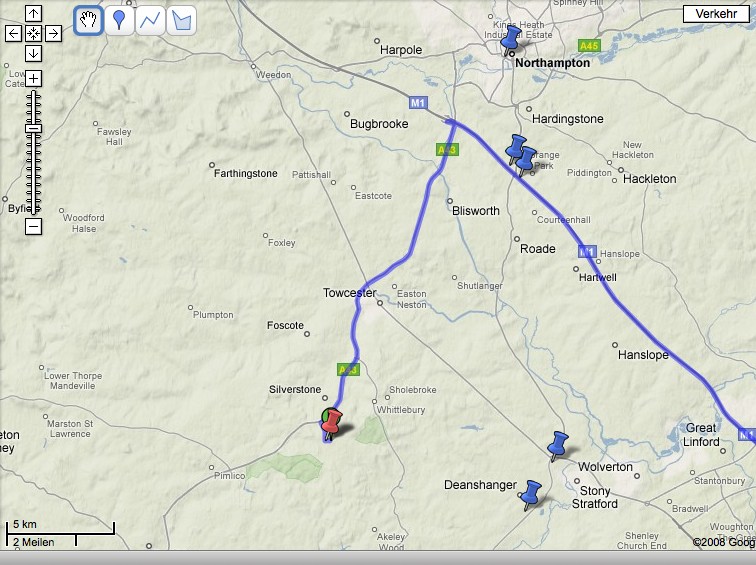Select the placemark marker tool
756x565 pixels.
point(119,20)
